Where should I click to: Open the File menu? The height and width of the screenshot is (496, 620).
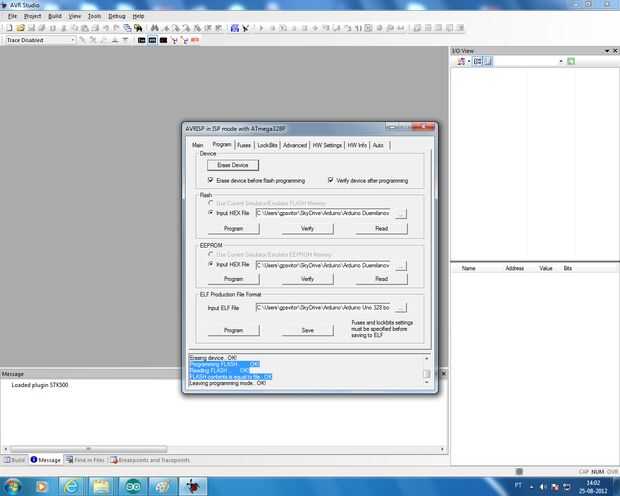(12, 16)
